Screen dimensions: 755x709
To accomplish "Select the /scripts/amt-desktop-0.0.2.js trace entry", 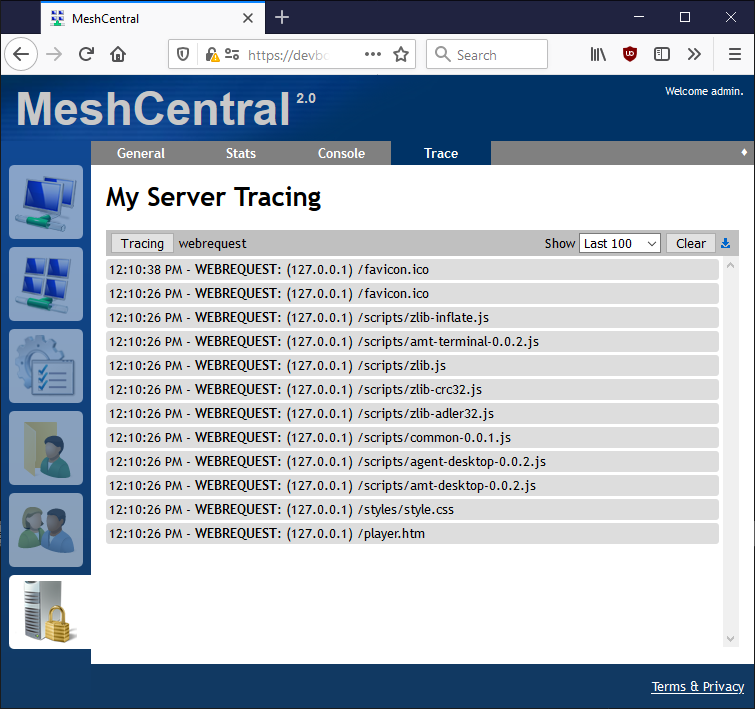I will 412,486.
